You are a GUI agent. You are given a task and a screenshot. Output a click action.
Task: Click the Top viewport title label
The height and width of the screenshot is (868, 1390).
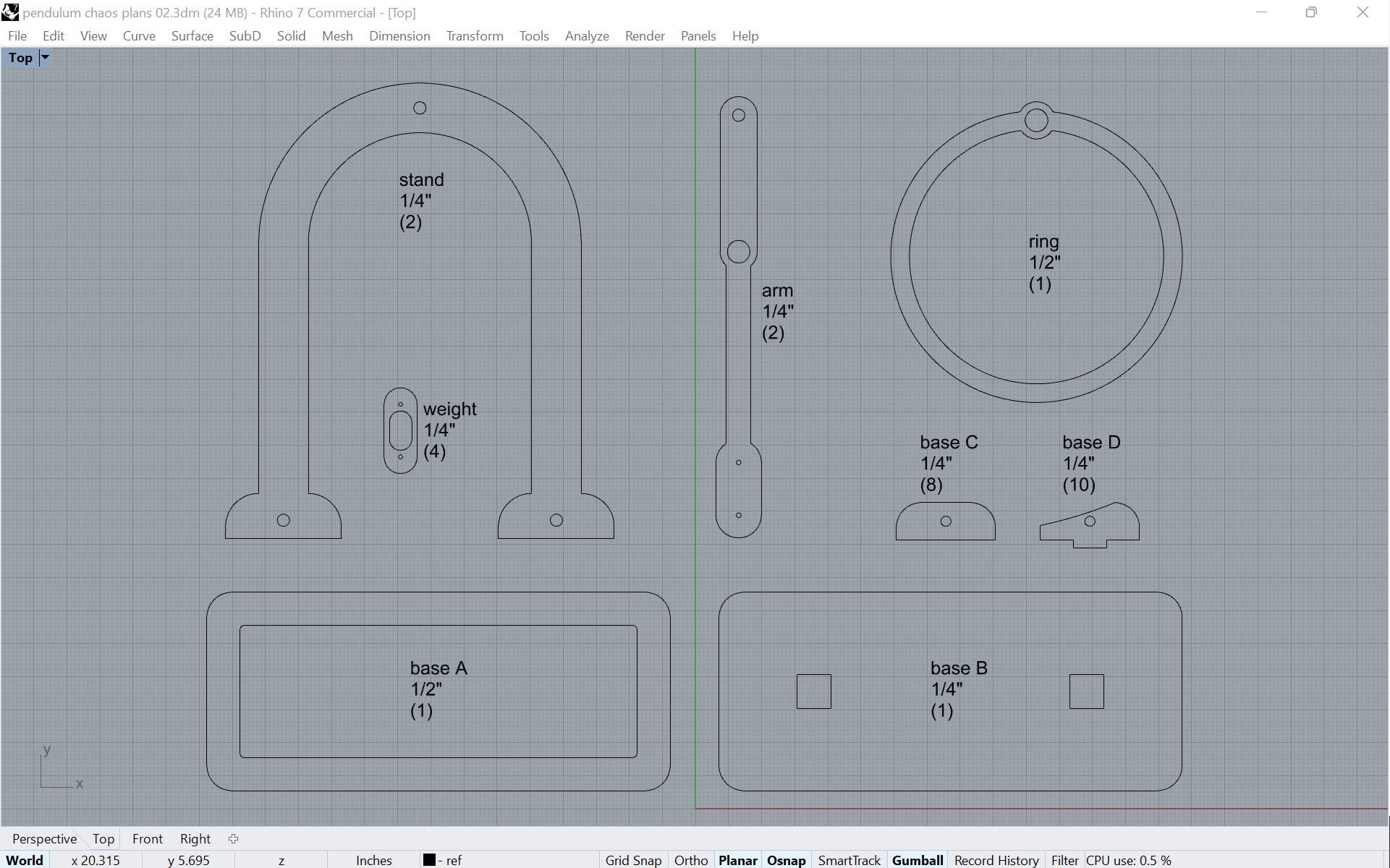[20, 58]
